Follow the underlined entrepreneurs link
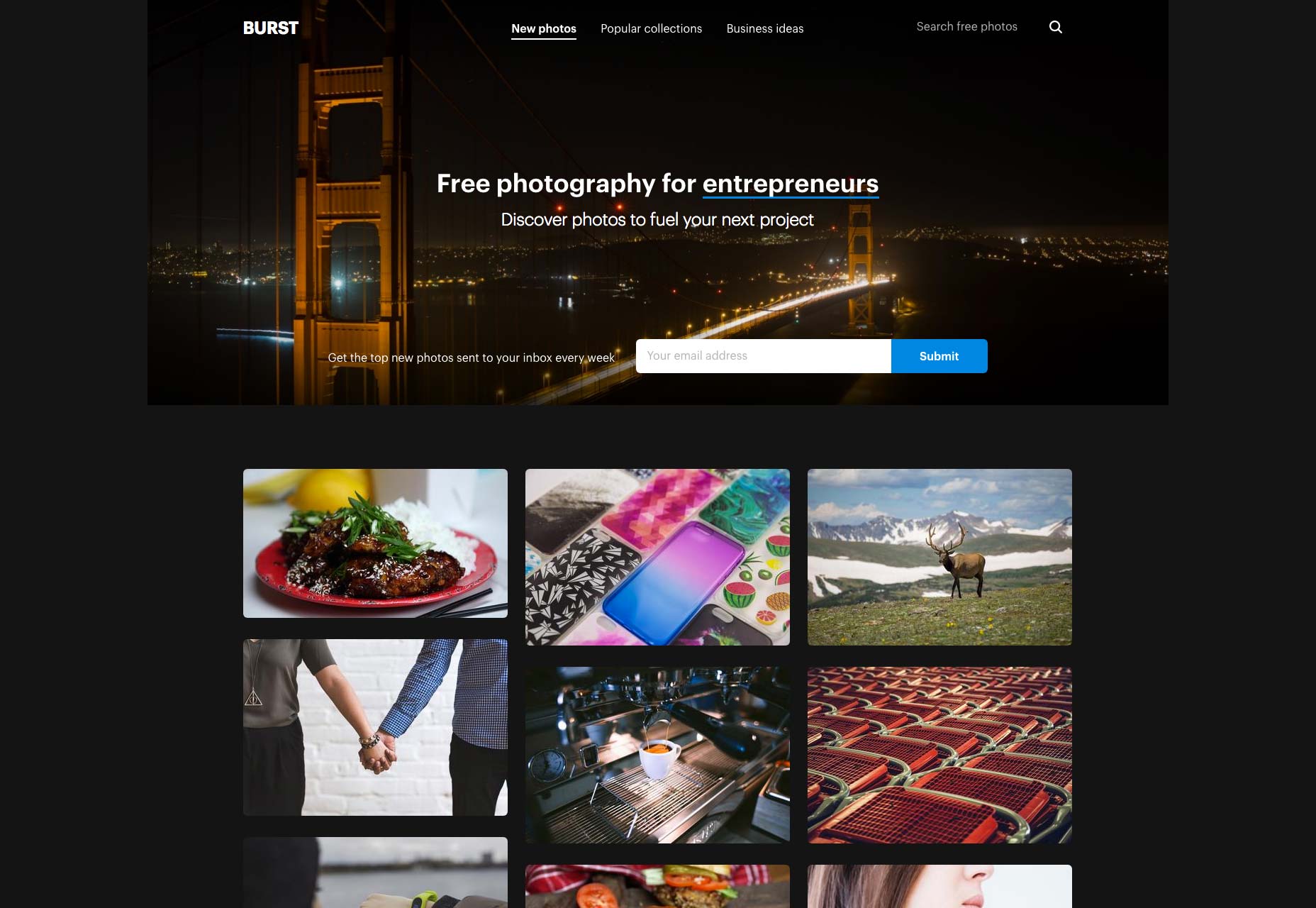Screen dimensions: 1316x908 pyautogui.click(x=791, y=184)
